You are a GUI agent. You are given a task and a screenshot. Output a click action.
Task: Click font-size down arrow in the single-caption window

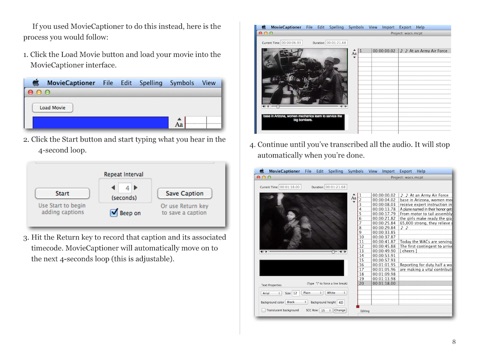click(x=354, y=57)
